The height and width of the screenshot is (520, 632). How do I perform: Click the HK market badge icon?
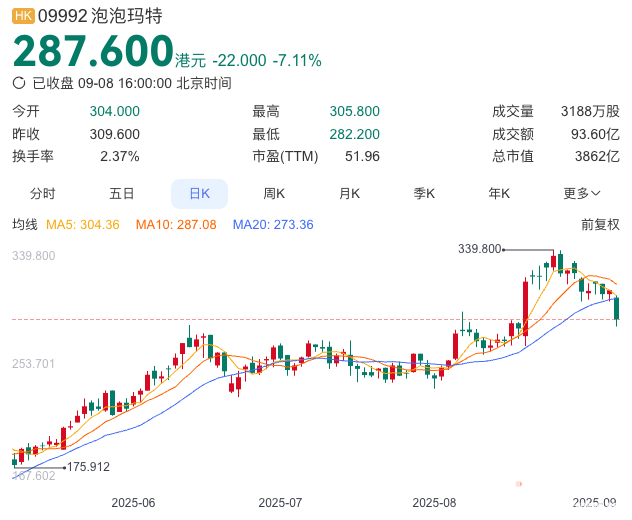coord(23,16)
